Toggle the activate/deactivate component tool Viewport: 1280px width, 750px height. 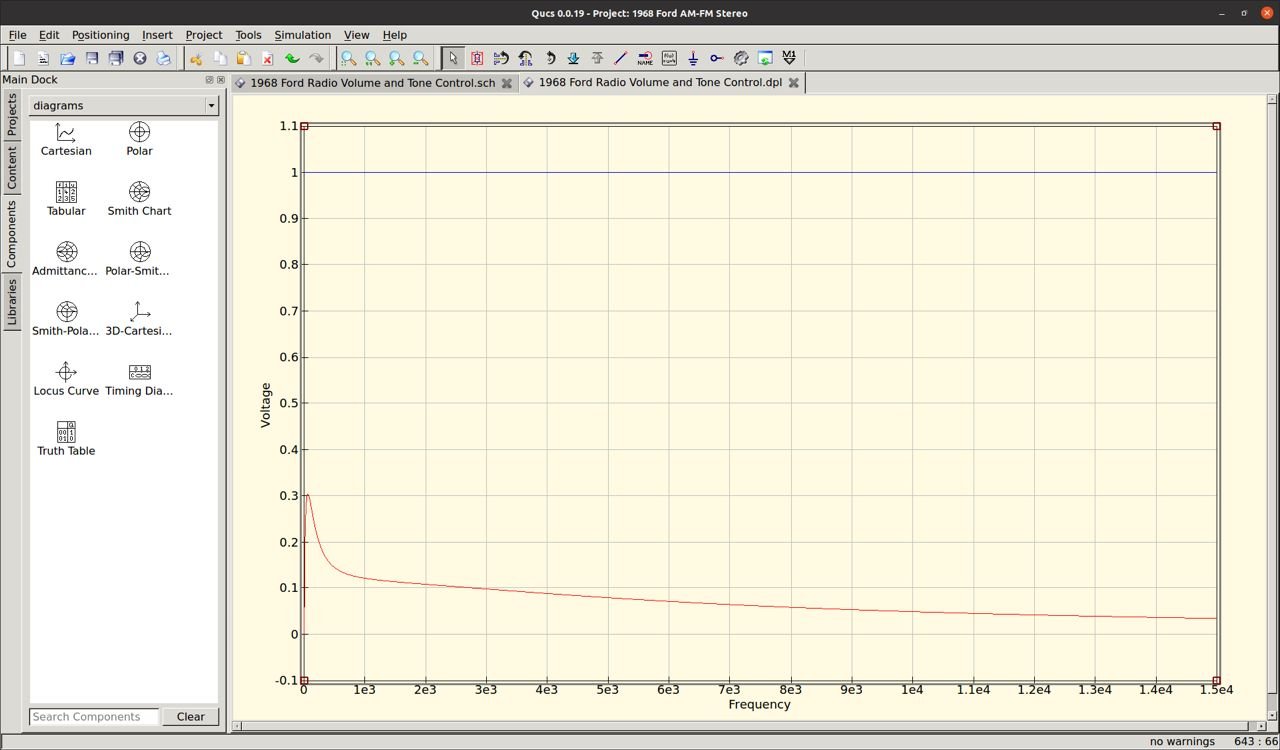[x=477, y=59]
